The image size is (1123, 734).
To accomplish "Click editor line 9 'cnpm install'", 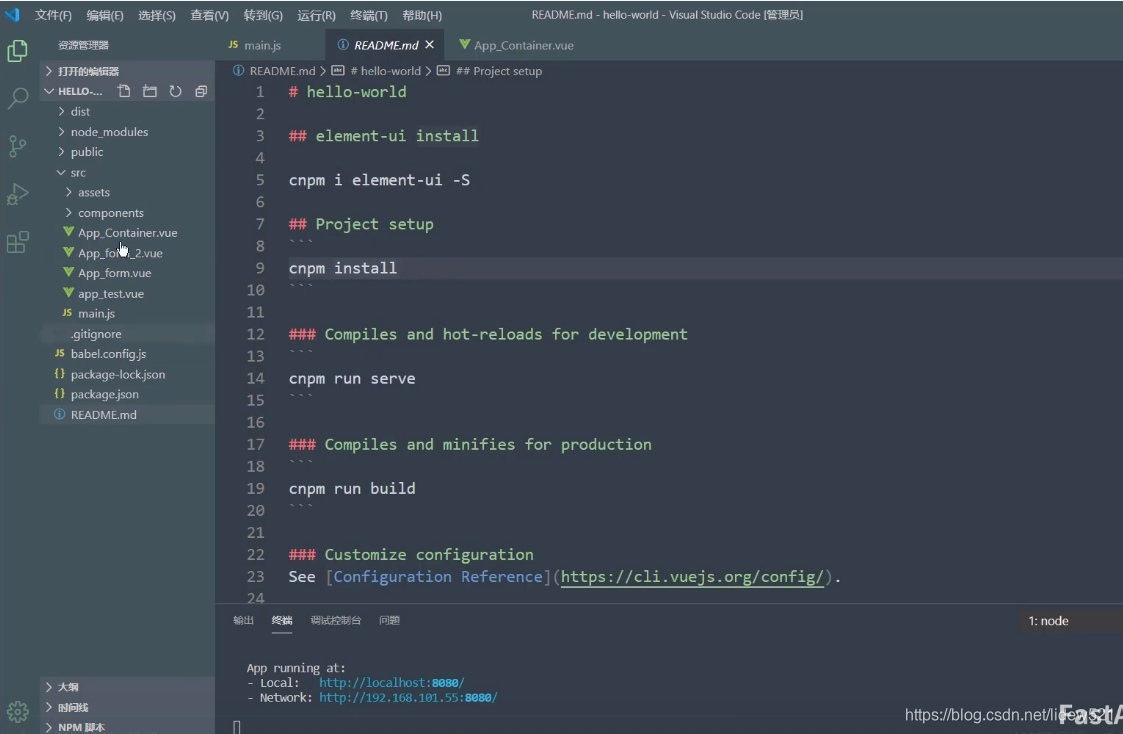I will coord(342,268).
